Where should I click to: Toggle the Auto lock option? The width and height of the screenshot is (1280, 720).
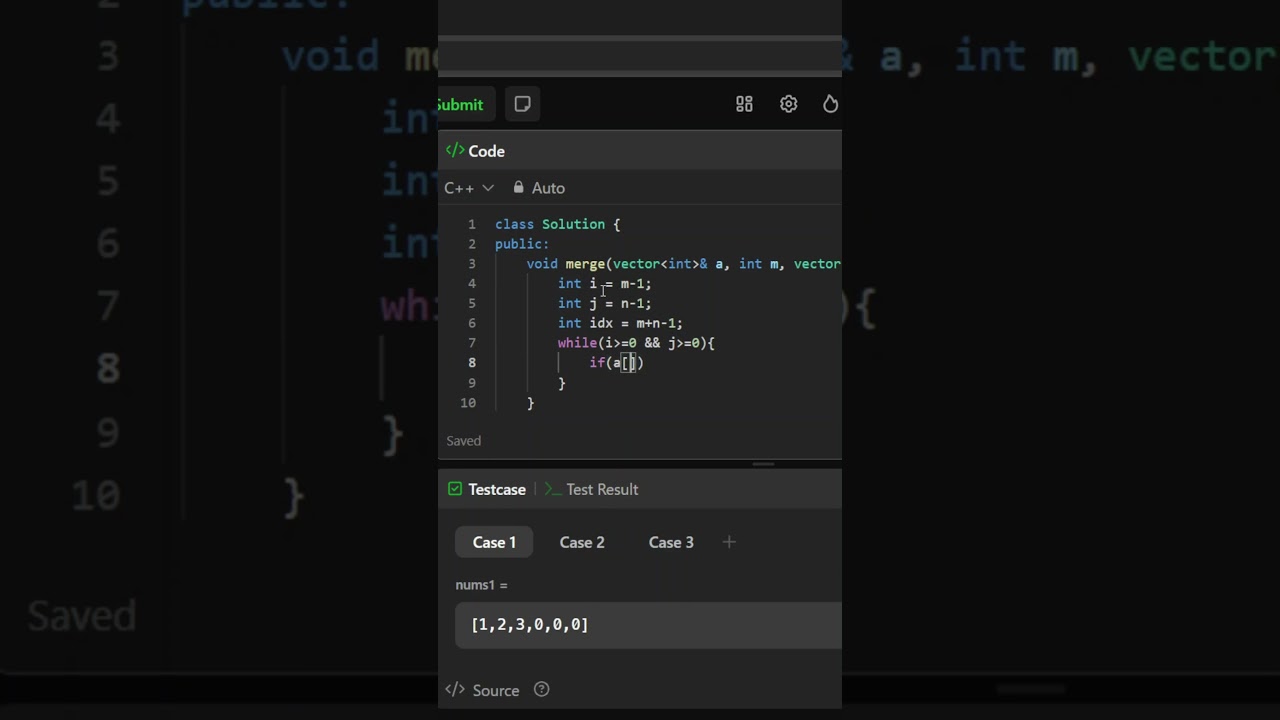[539, 188]
